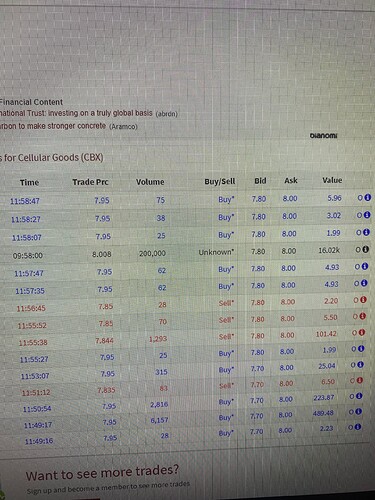Click the red info icon on the 11:51:12 sell row
Screen dimensions: 375x500
click(359, 380)
